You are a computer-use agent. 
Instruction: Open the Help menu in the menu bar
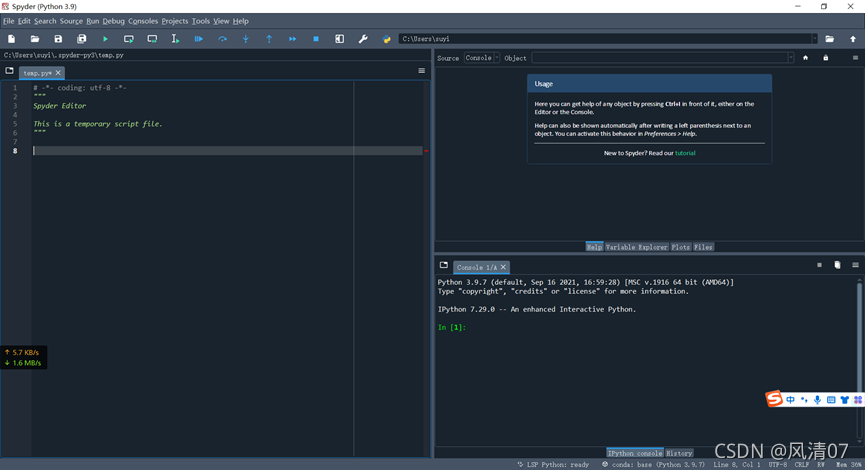point(240,21)
